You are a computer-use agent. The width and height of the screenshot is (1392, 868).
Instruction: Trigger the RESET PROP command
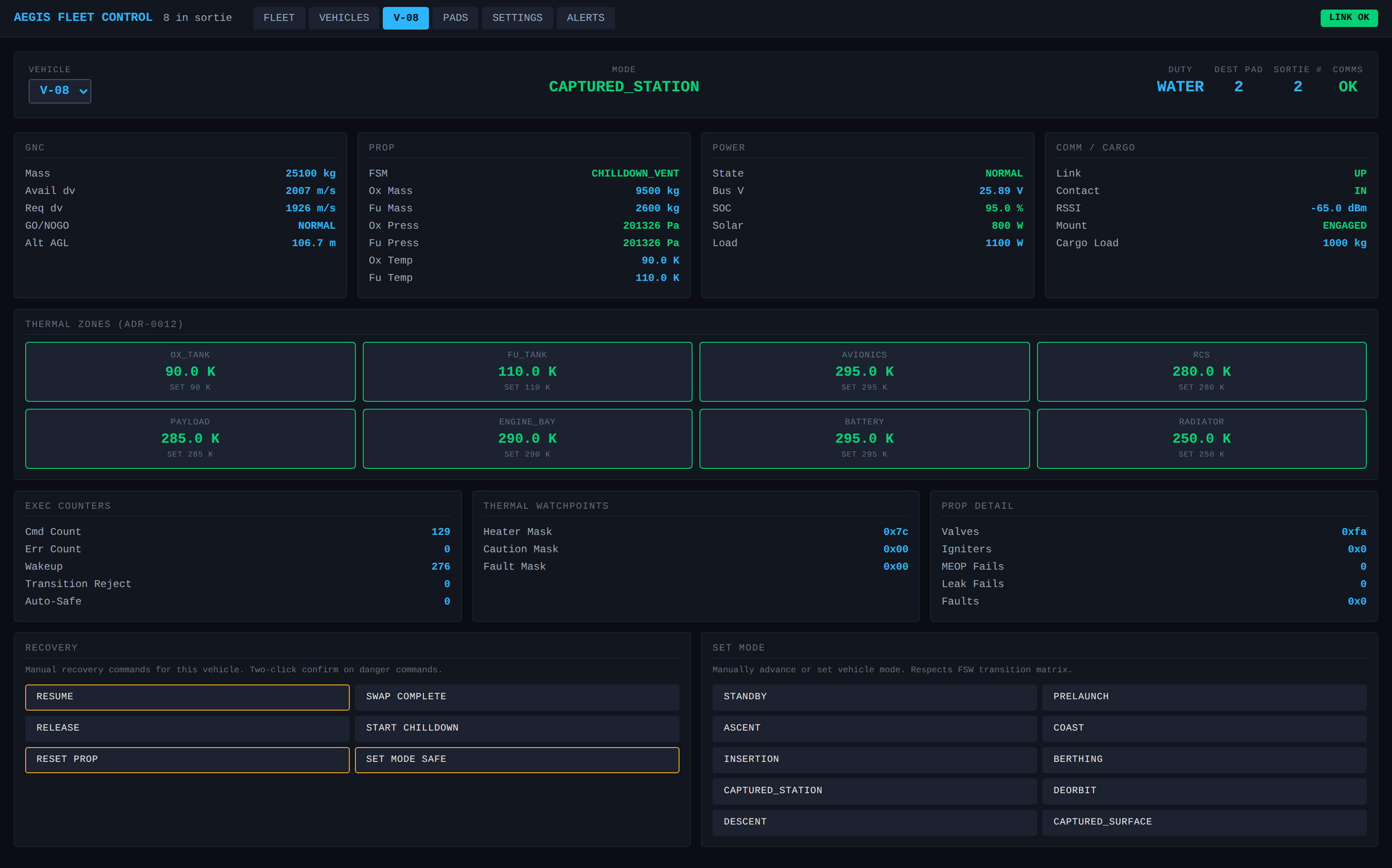point(187,760)
